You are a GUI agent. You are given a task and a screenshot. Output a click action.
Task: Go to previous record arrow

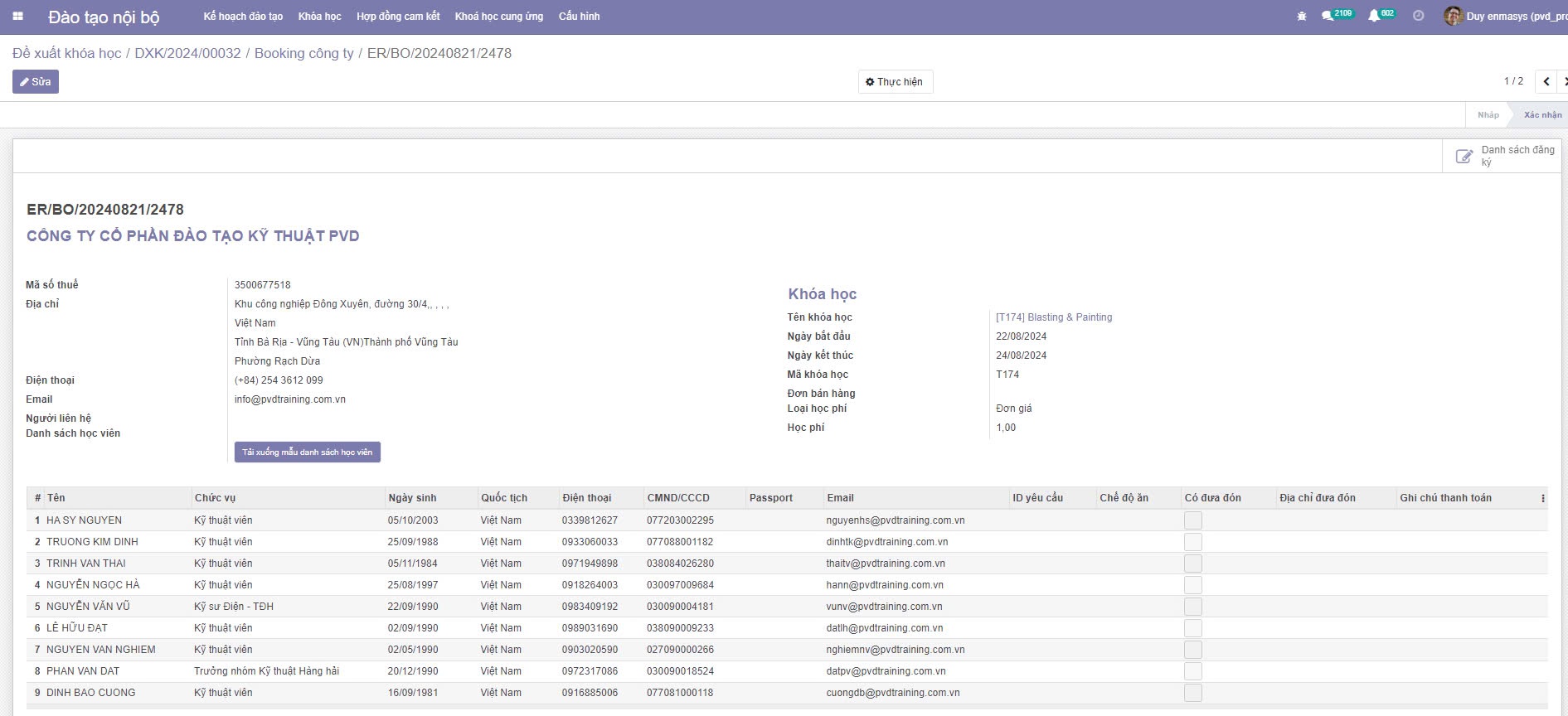(1546, 81)
